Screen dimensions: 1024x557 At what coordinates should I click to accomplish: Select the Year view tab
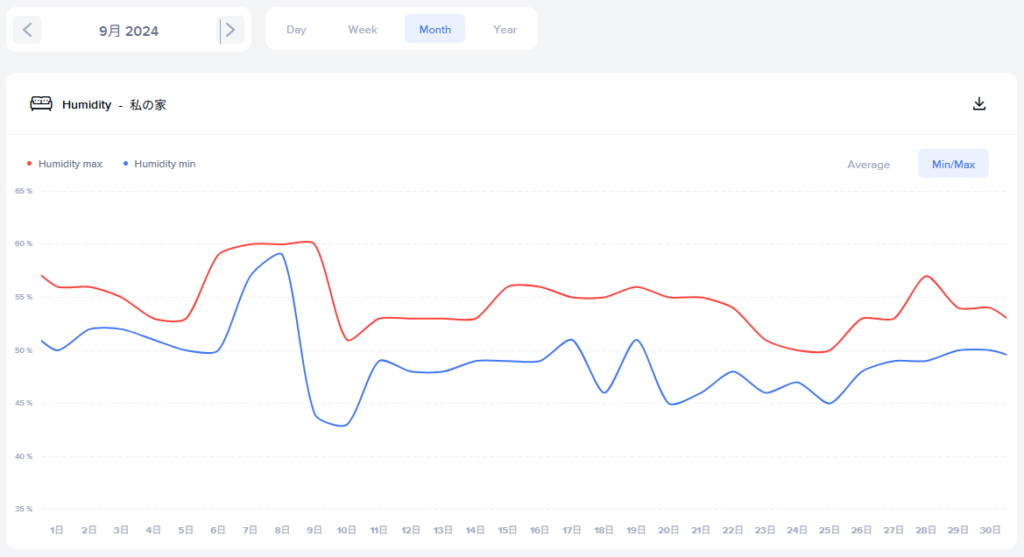pos(505,30)
